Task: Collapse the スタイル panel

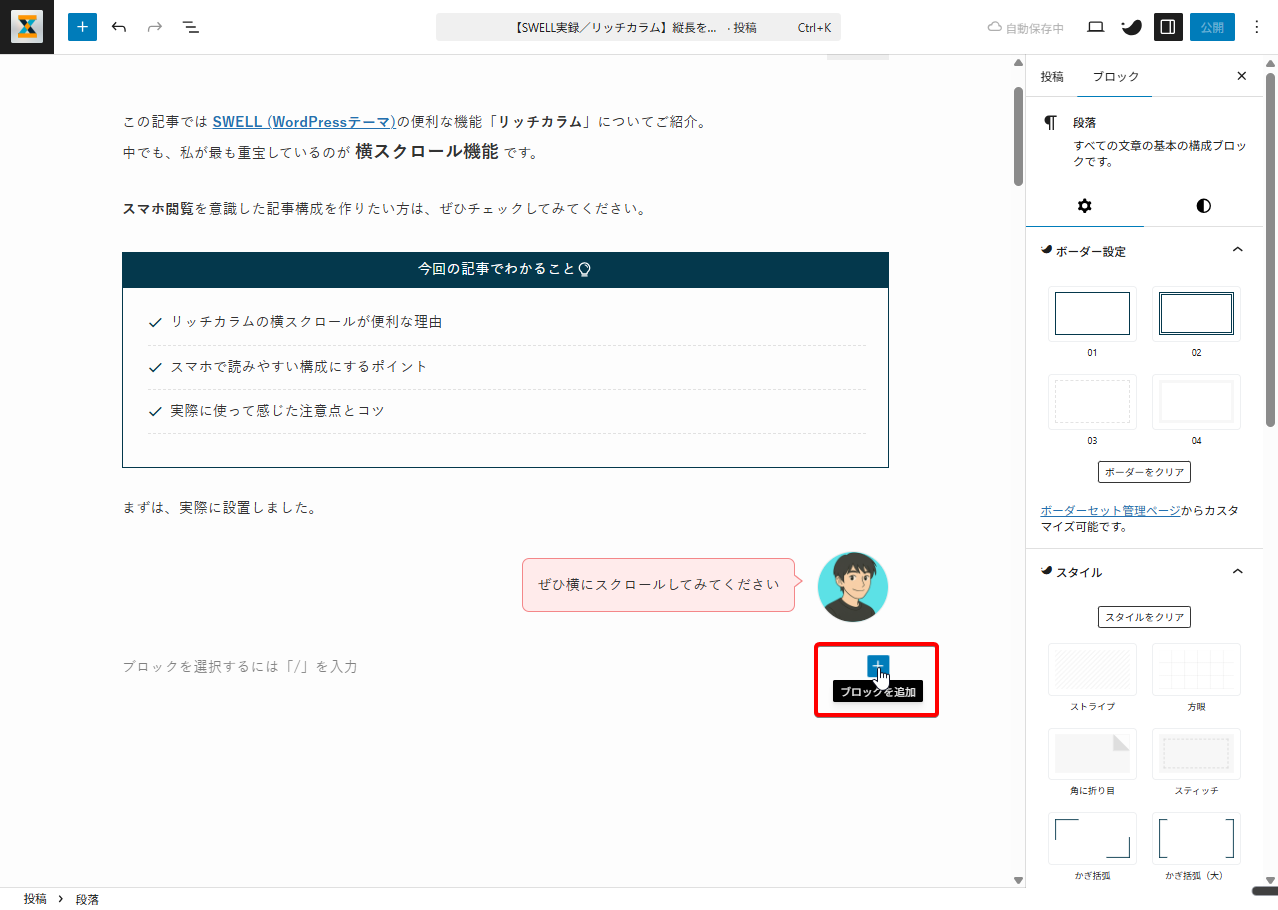Action: 1237,572
